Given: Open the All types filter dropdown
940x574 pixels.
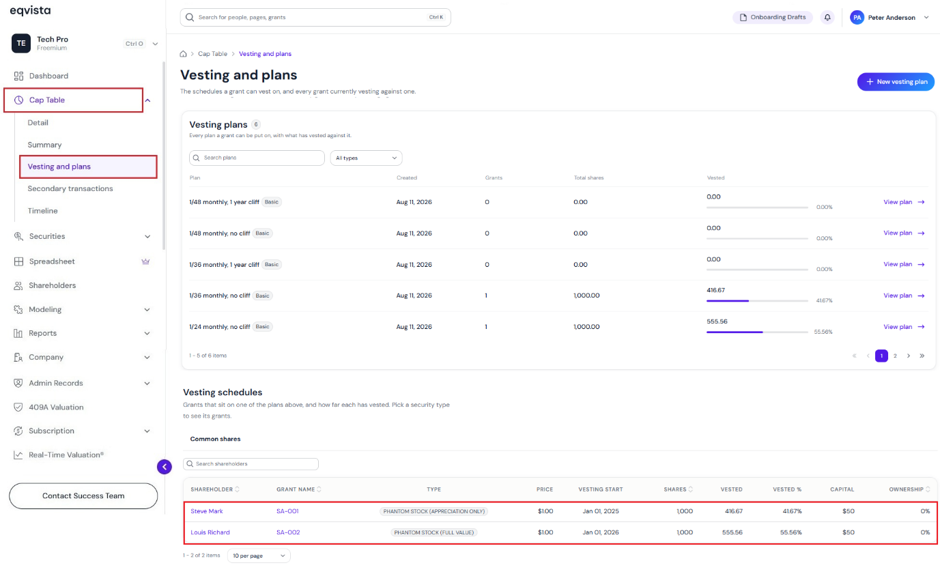Looking at the screenshot, I should coord(366,158).
